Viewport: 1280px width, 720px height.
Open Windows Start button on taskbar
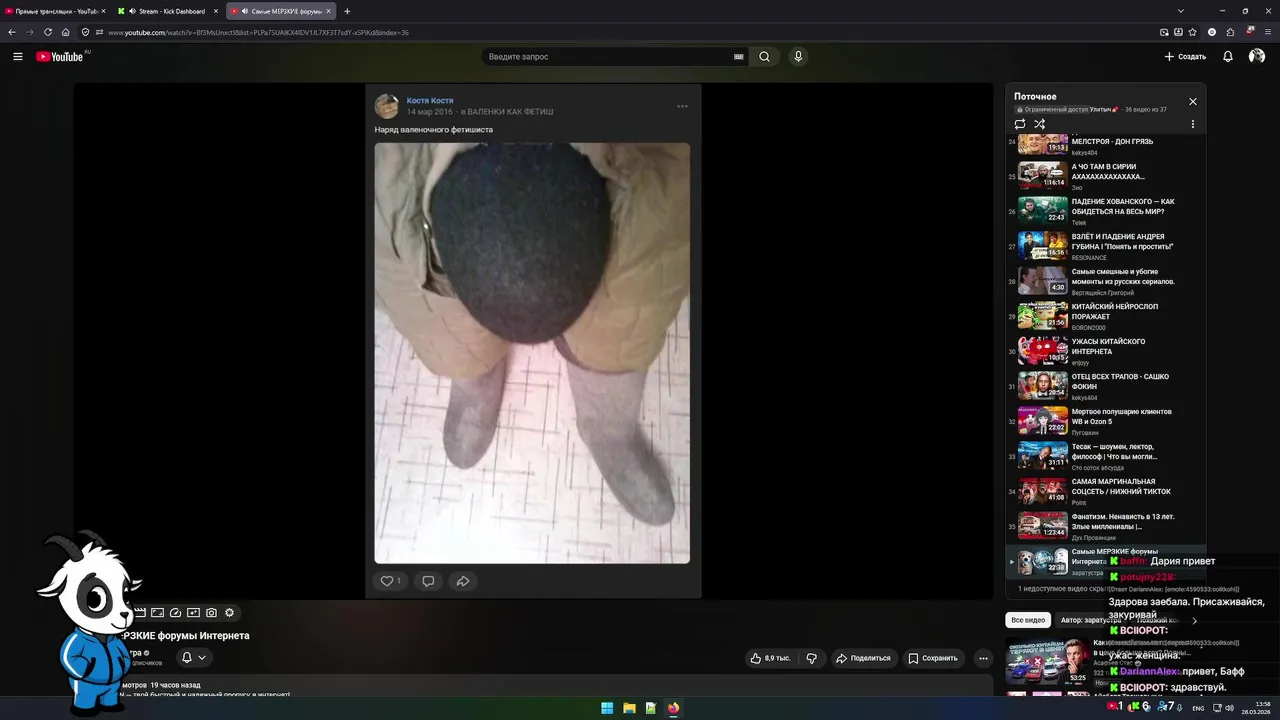pyautogui.click(x=607, y=708)
